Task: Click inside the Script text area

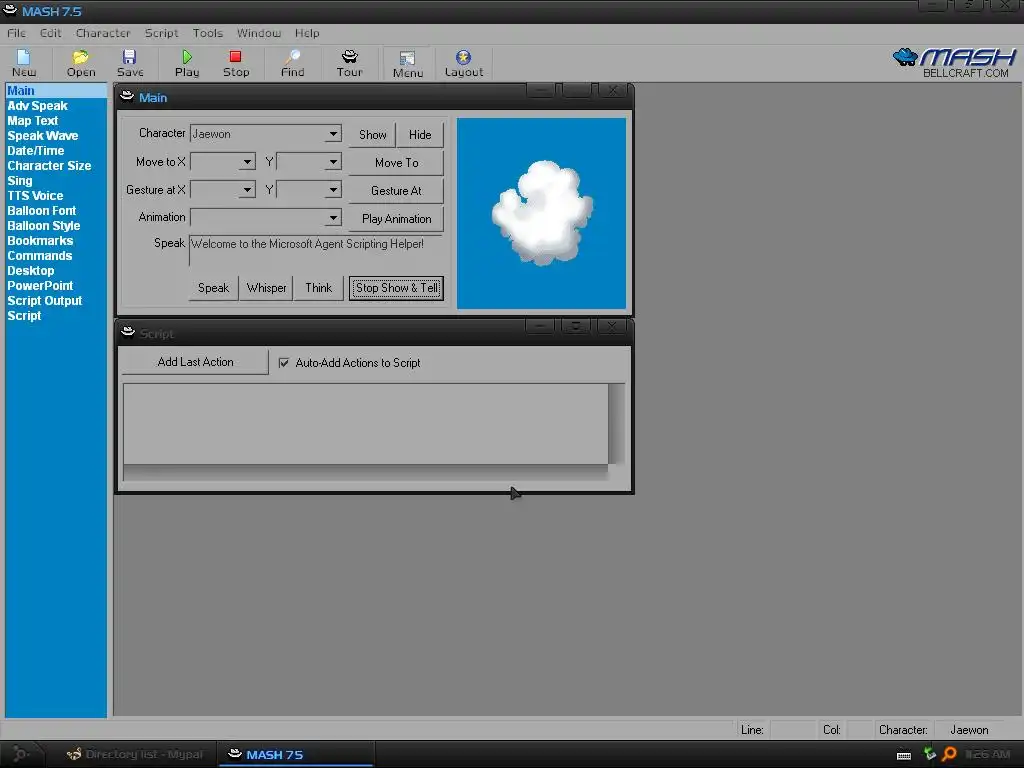Action: [x=366, y=424]
